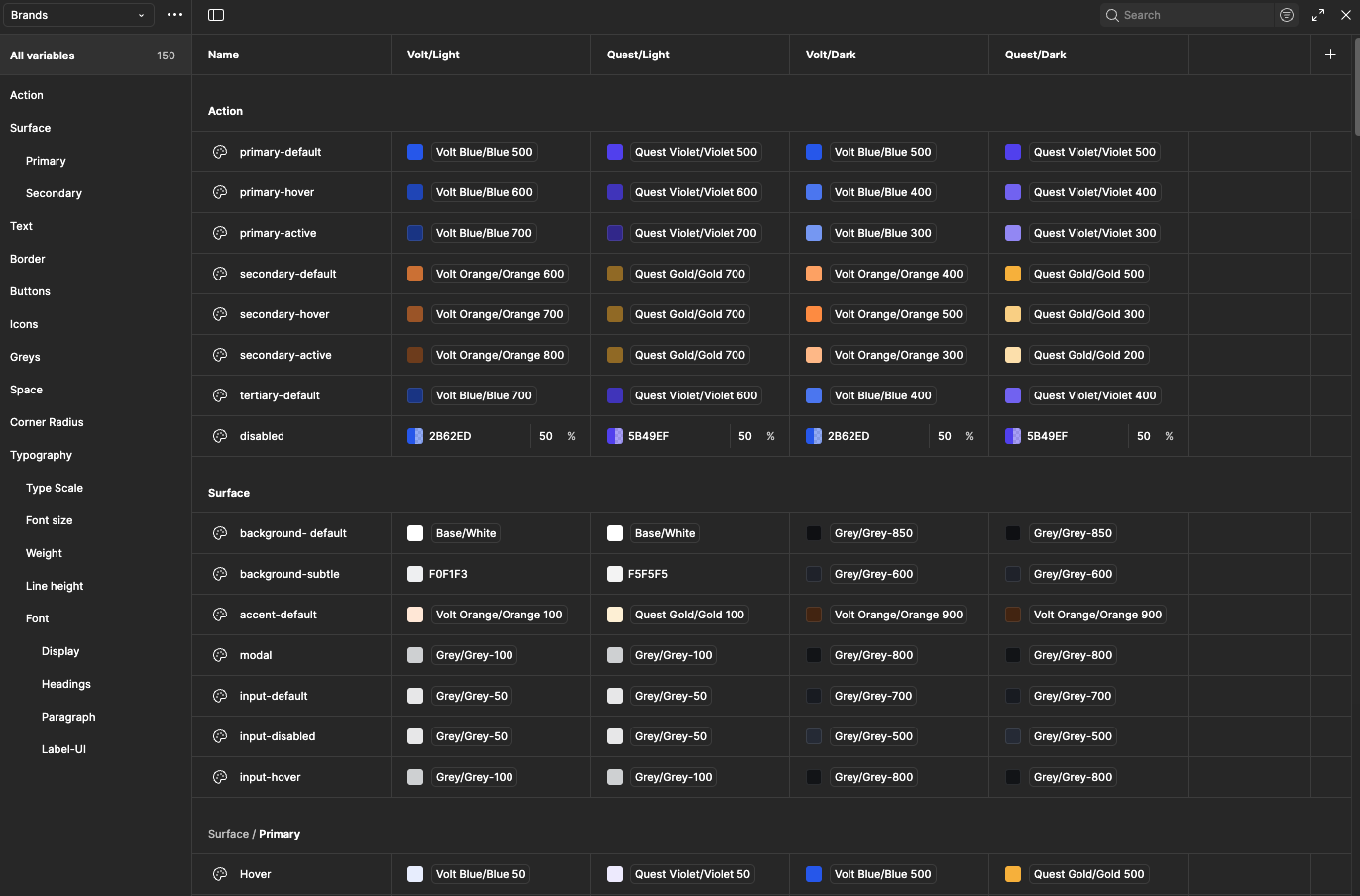Open the Brands collection dropdown

pos(77,15)
